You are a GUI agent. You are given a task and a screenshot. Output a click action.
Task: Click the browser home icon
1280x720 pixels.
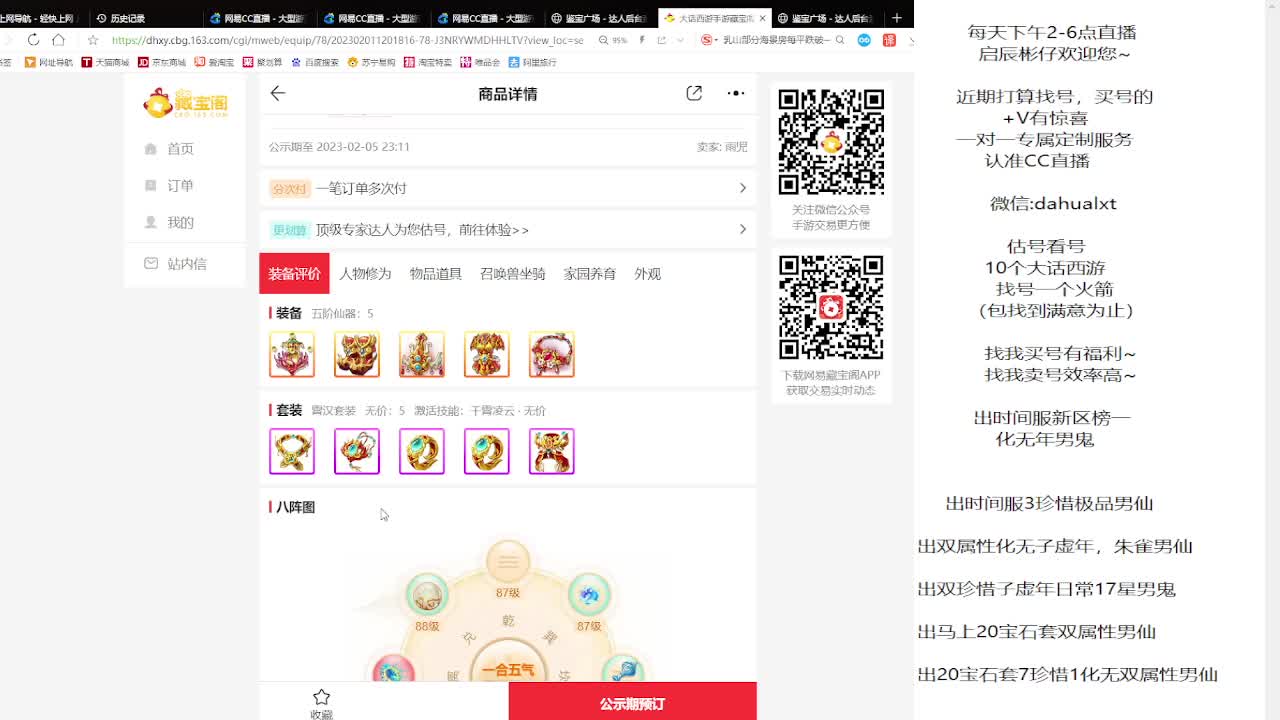(x=58, y=40)
